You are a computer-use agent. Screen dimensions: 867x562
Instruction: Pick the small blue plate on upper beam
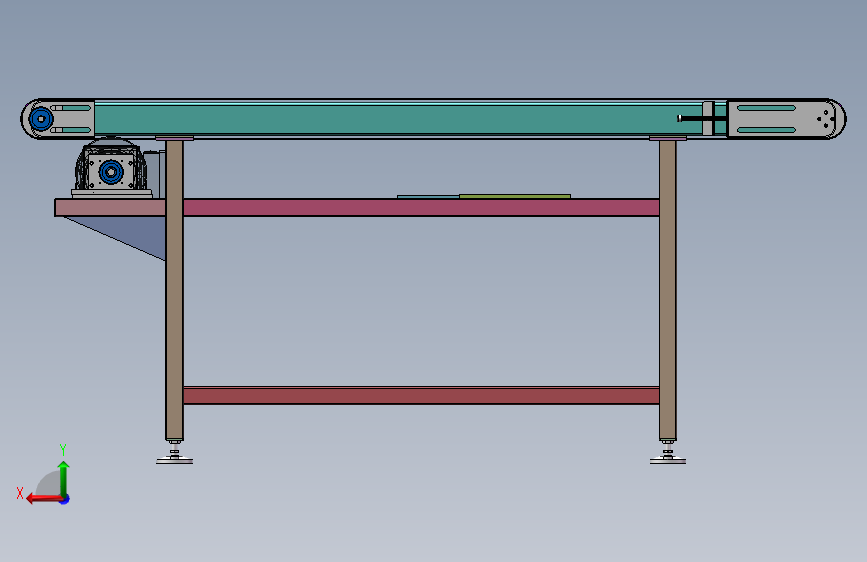click(x=428, y=196)
